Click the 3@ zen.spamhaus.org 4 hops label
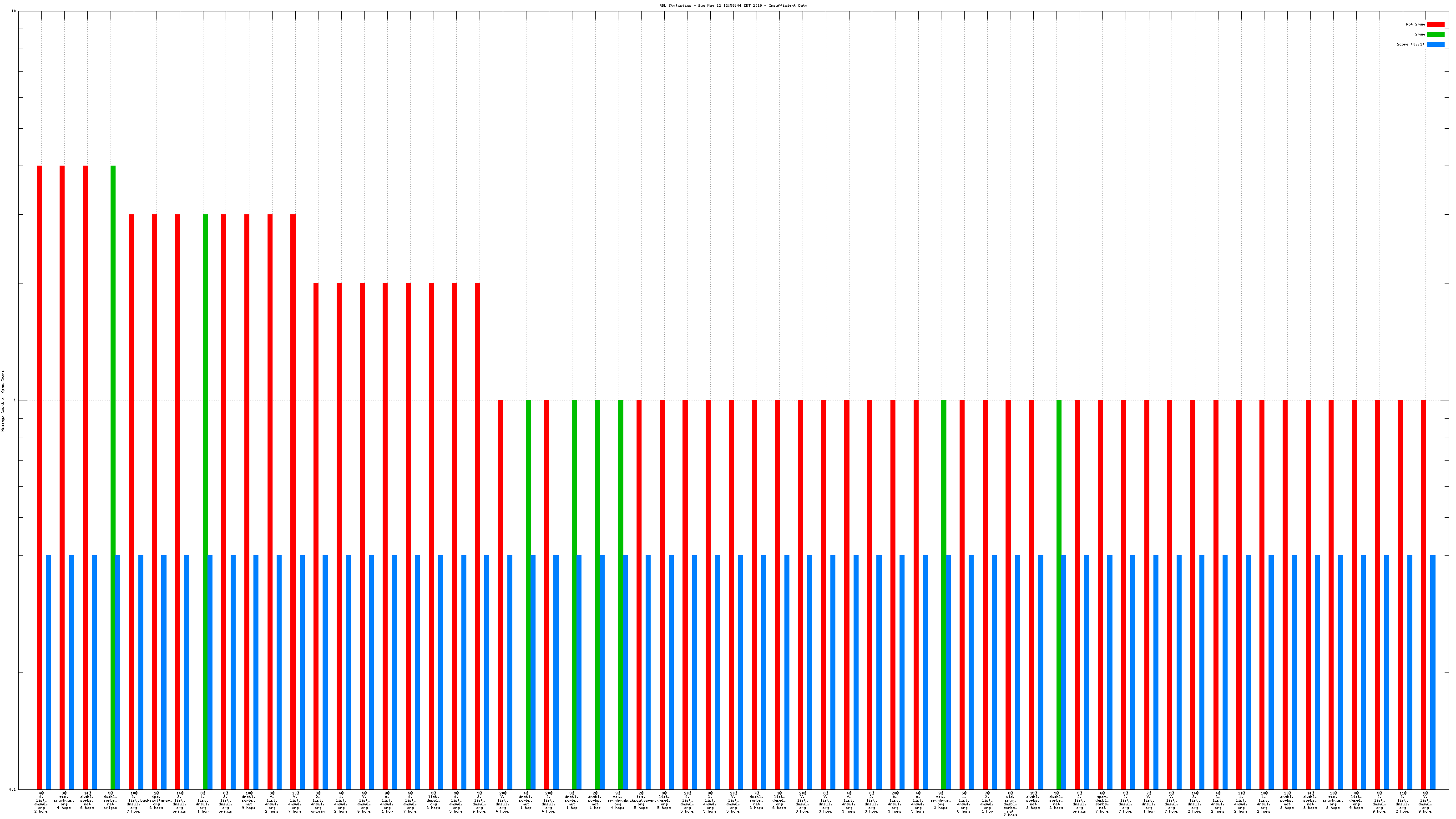The width and height of the screenshot is (1456, 819). click(64, 800)
